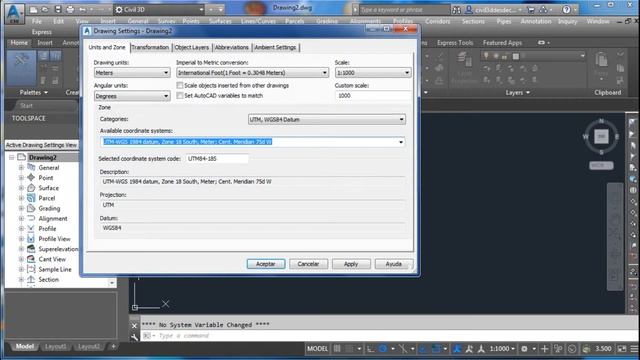
Task: Click the Open file quick-access icon
Action: [45, 9]
